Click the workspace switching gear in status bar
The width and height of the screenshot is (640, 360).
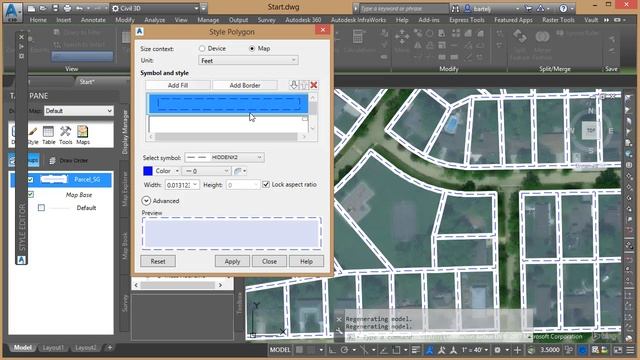coord(498,350)
